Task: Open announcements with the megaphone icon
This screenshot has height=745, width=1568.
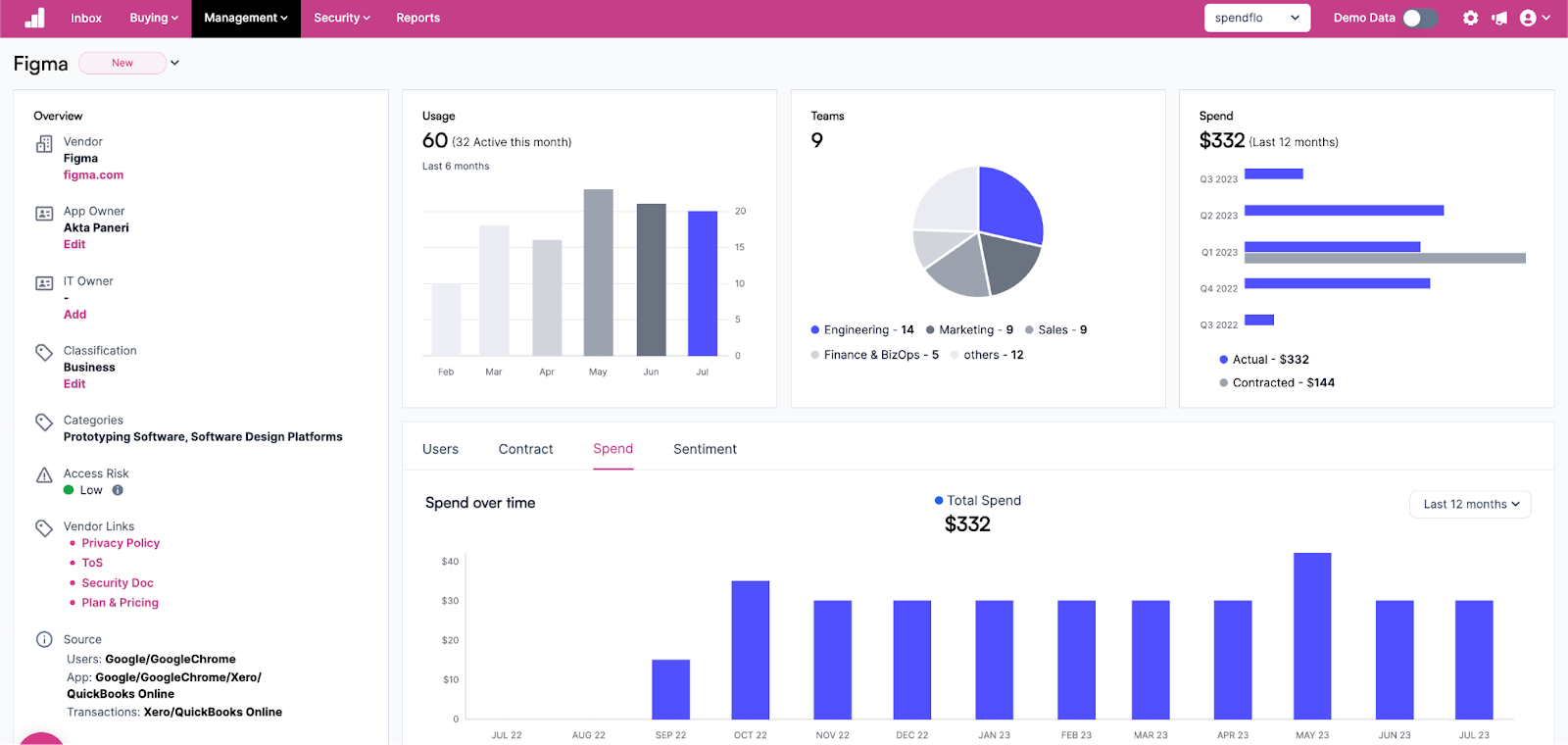Action: coord(1499,18)
